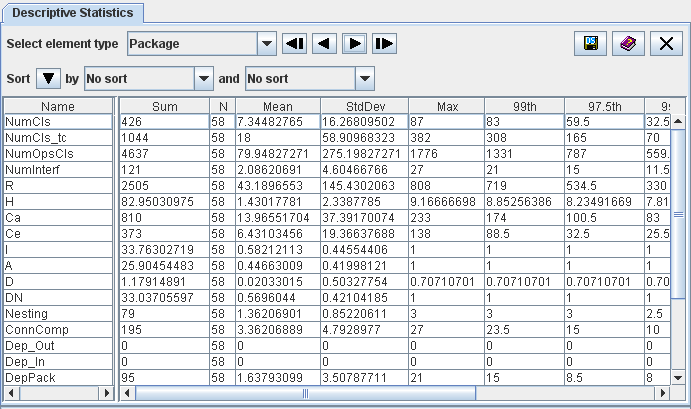Jump to first element type
This screenshot has width=691, height=409.
[x=295, y=44]
